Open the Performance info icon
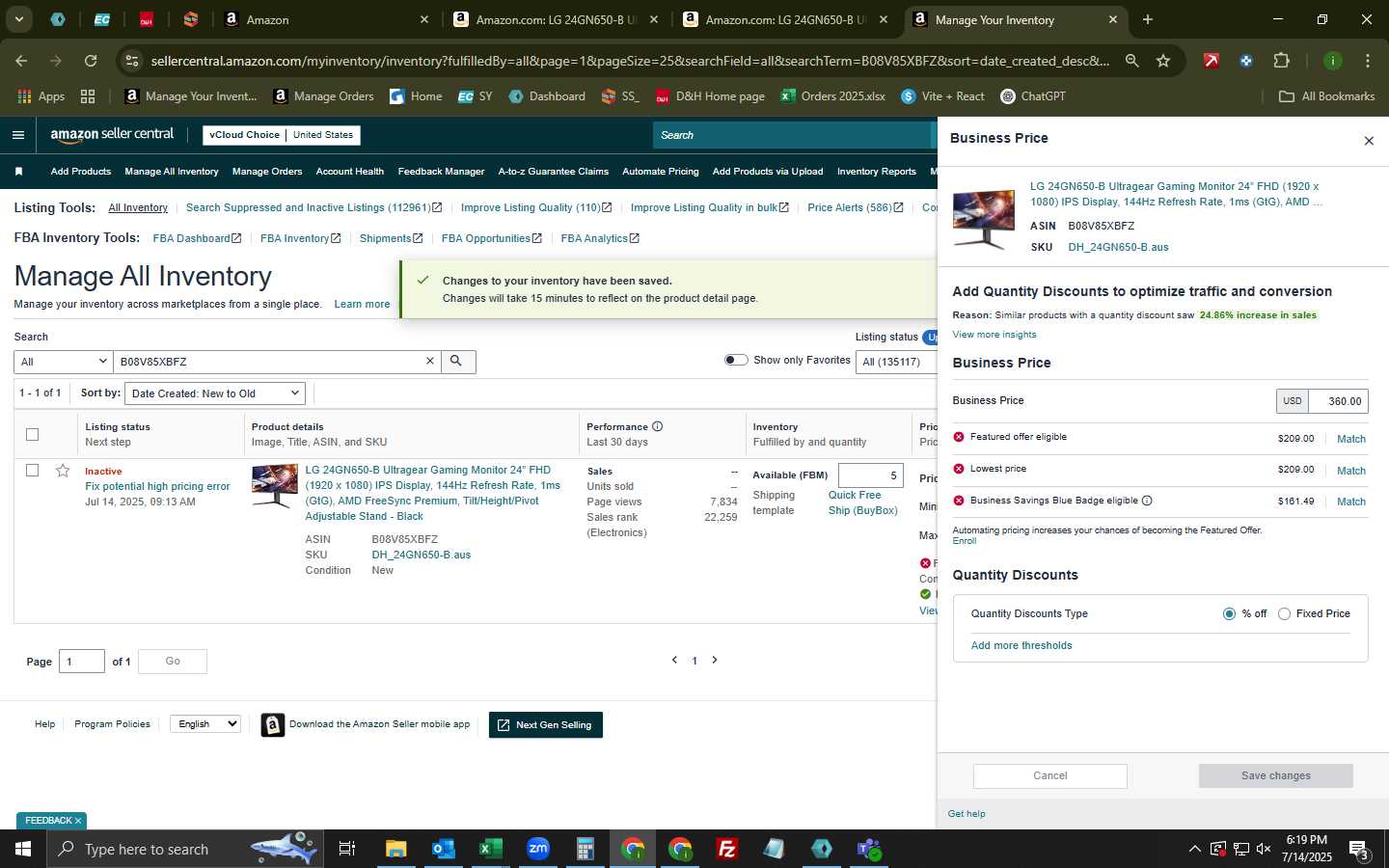 pos(657,426)
